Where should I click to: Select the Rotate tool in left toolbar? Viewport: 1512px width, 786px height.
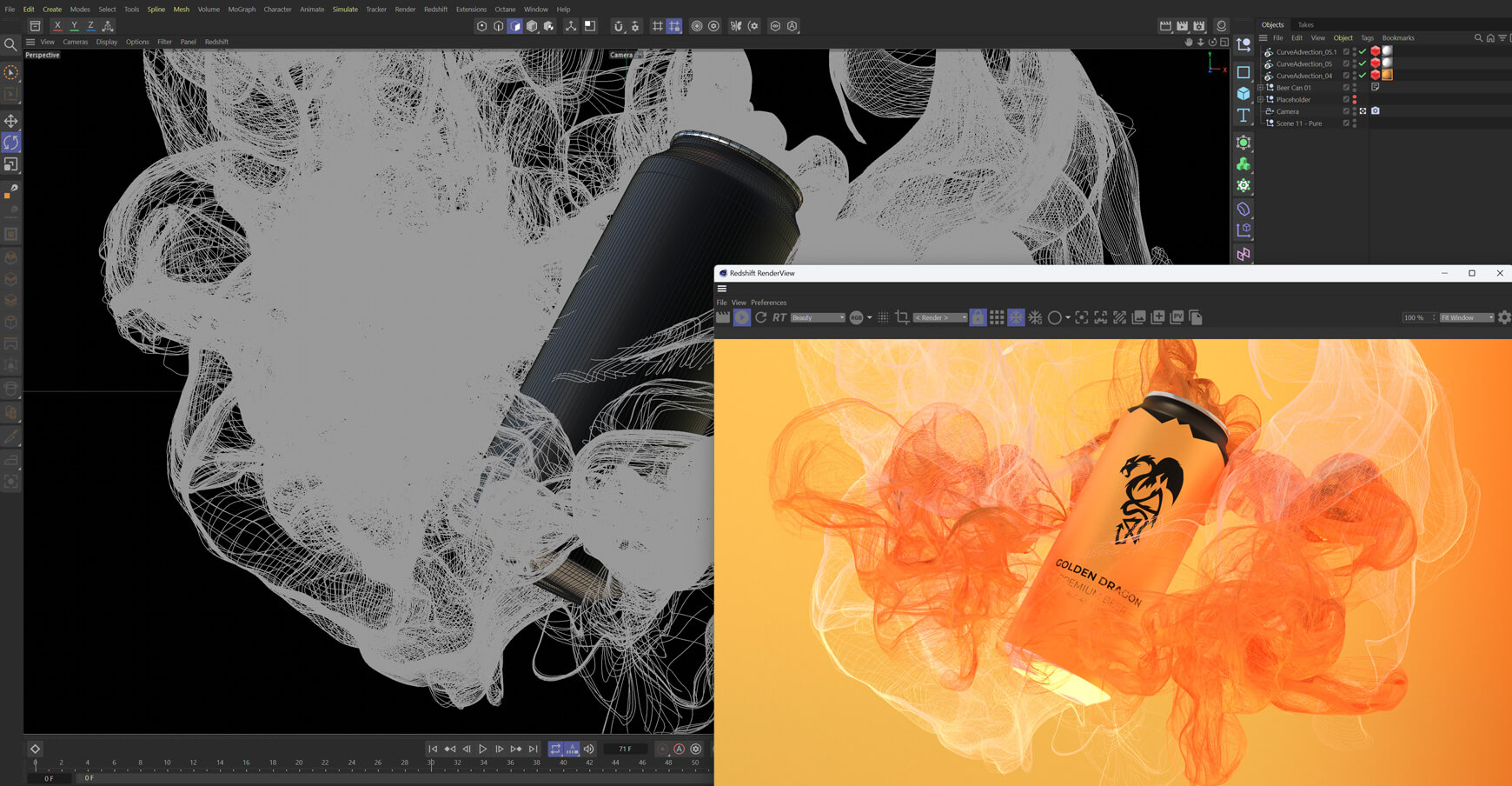coord(10,143)
